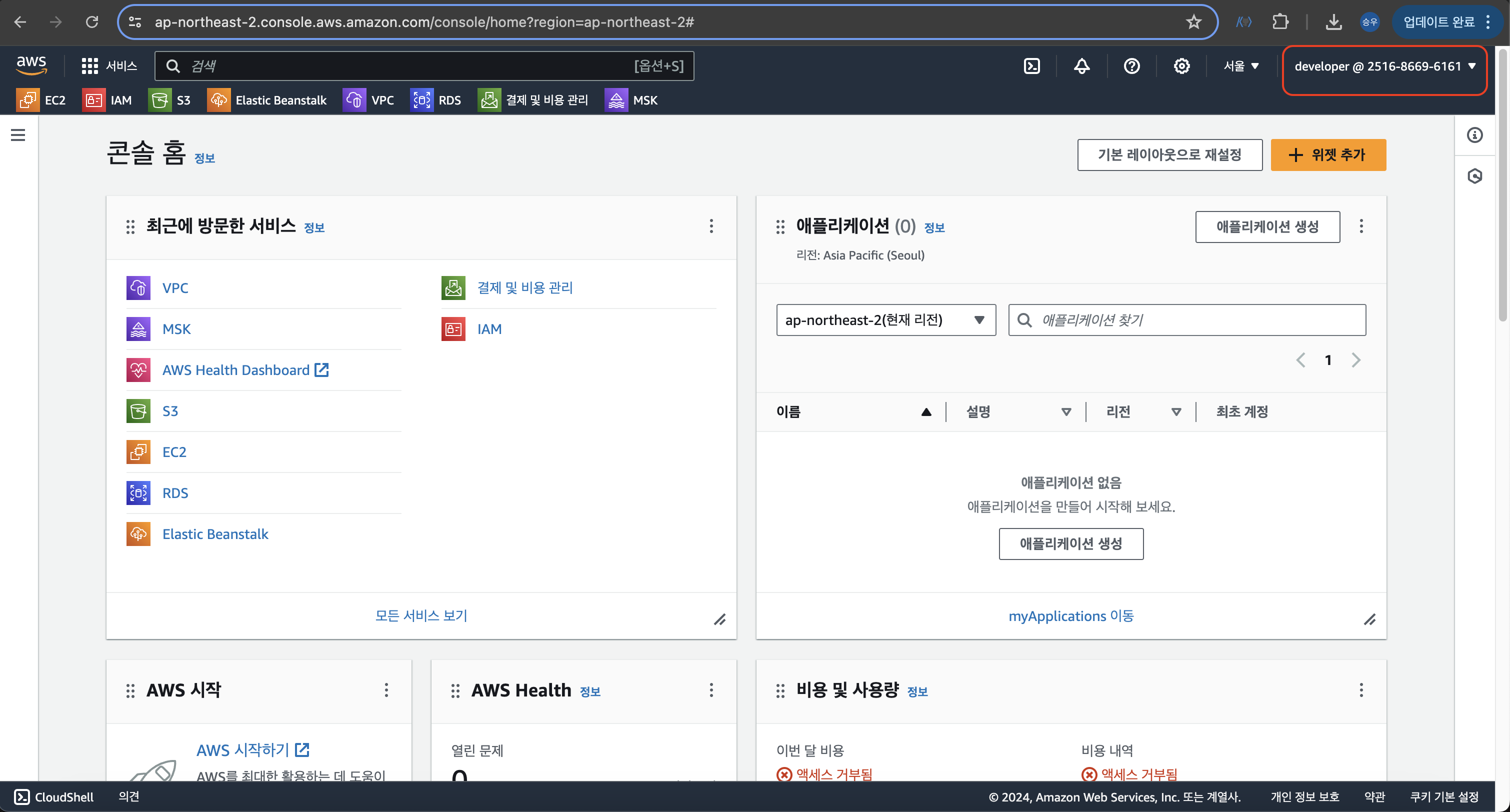Expand the 서울 region dropdown
This screenshot has width=1510, height=812.
click(1241, 65)
